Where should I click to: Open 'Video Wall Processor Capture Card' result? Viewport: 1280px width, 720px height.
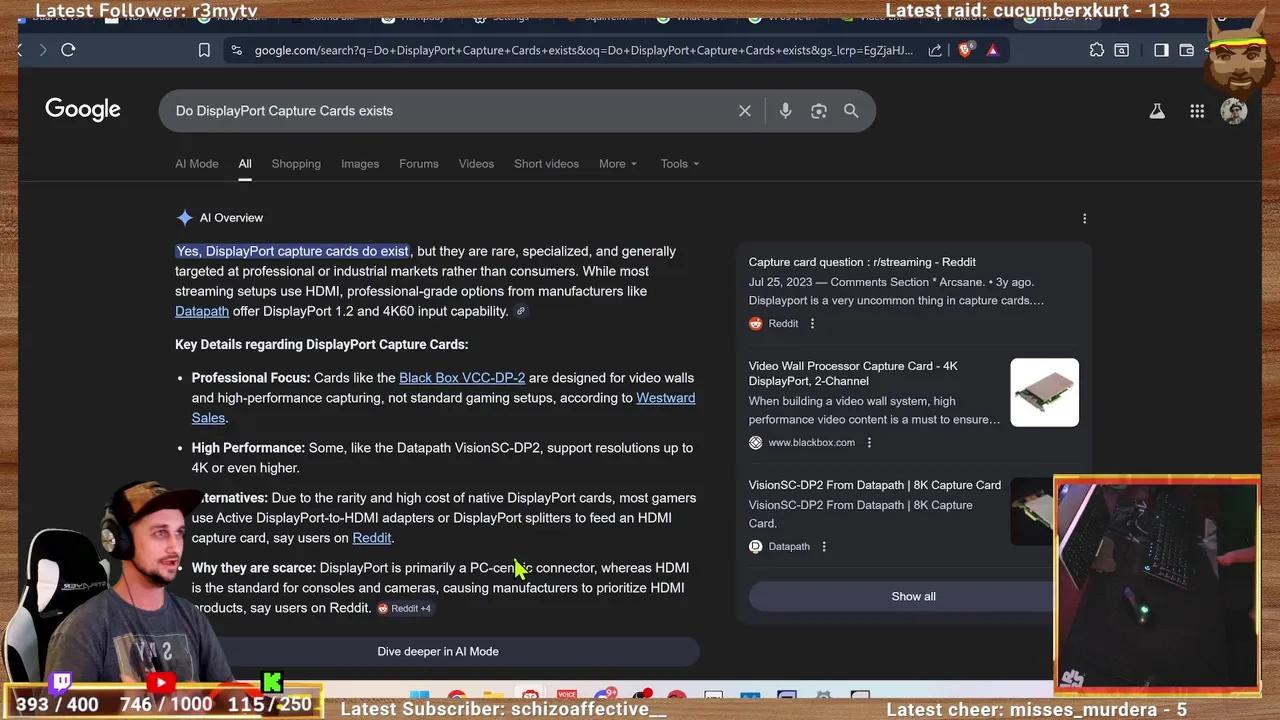click(x=853, y=373)
